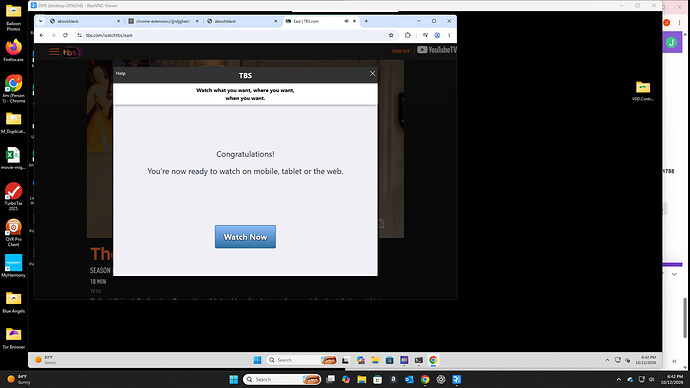
Task: Expand the Chrome tab search dropdown
Action: 40,21
